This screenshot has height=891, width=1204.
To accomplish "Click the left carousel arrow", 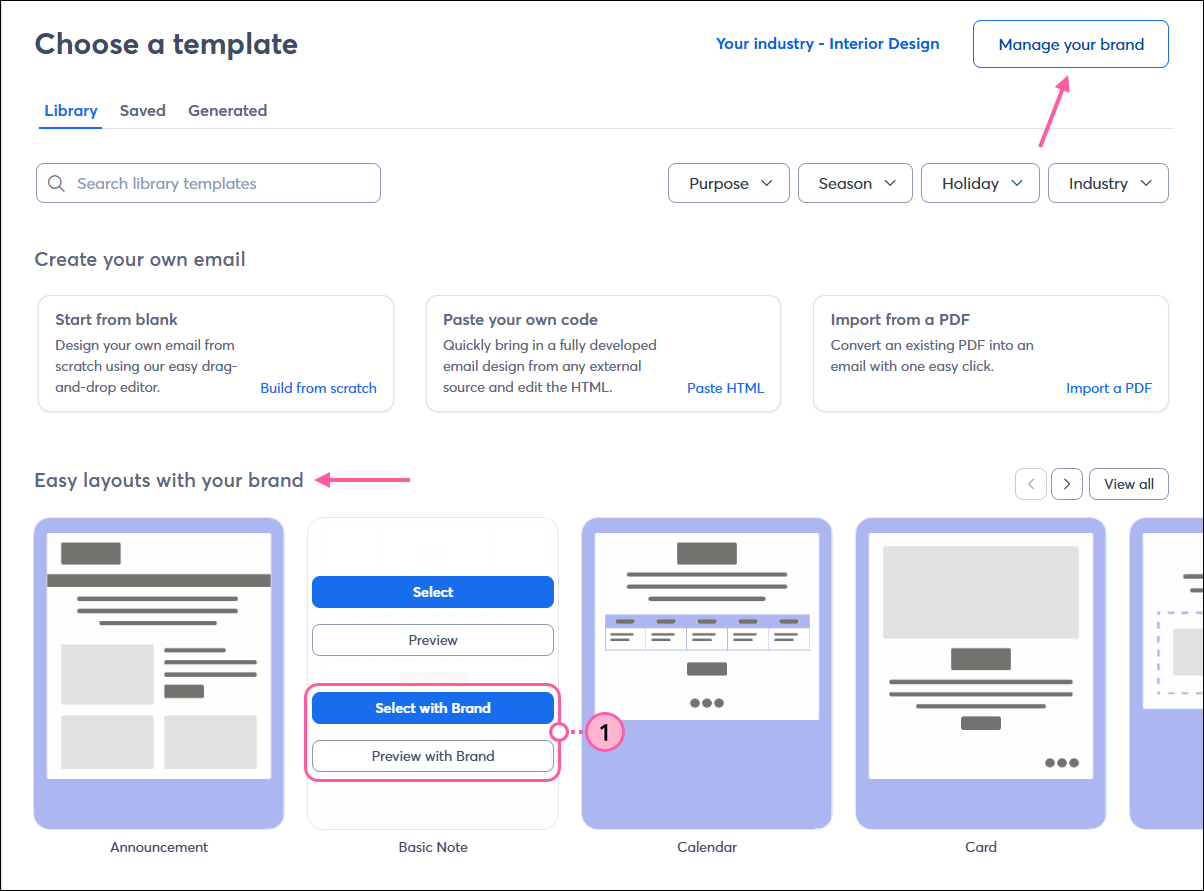I will point(1031,484).
